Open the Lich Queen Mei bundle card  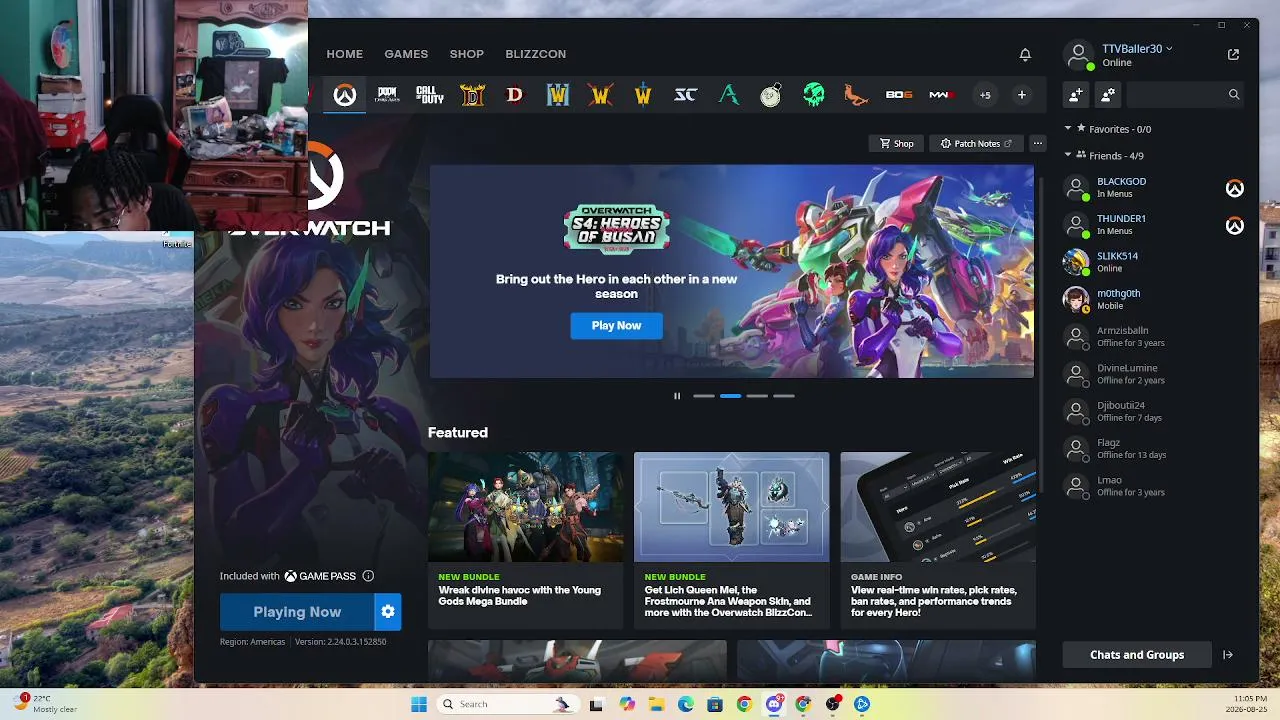[732, 540]
